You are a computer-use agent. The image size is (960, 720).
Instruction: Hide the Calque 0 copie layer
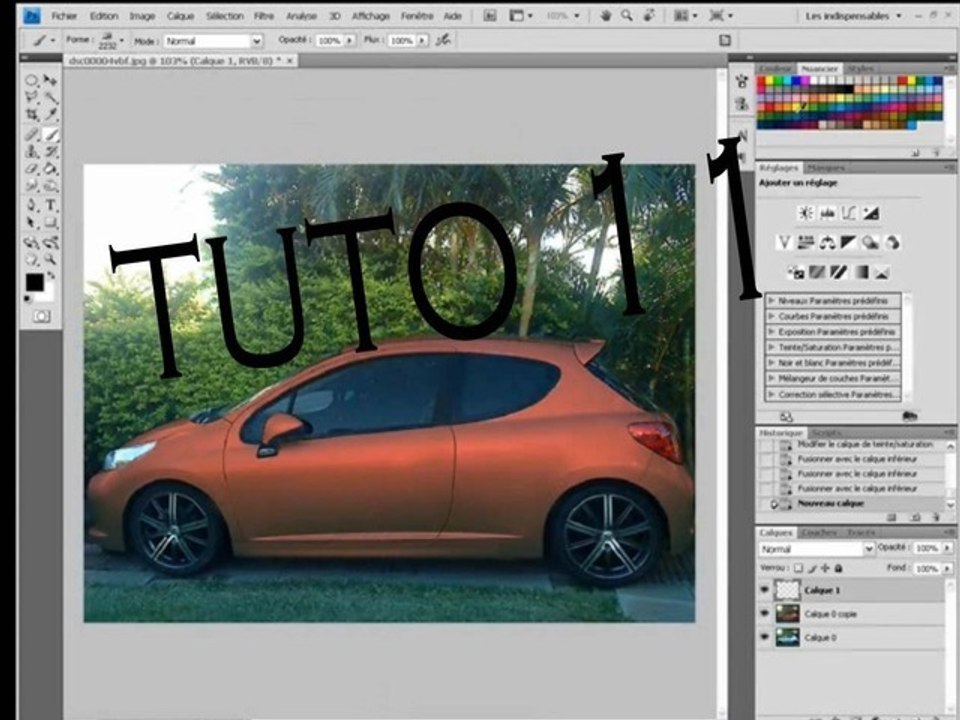click(764, 613)
